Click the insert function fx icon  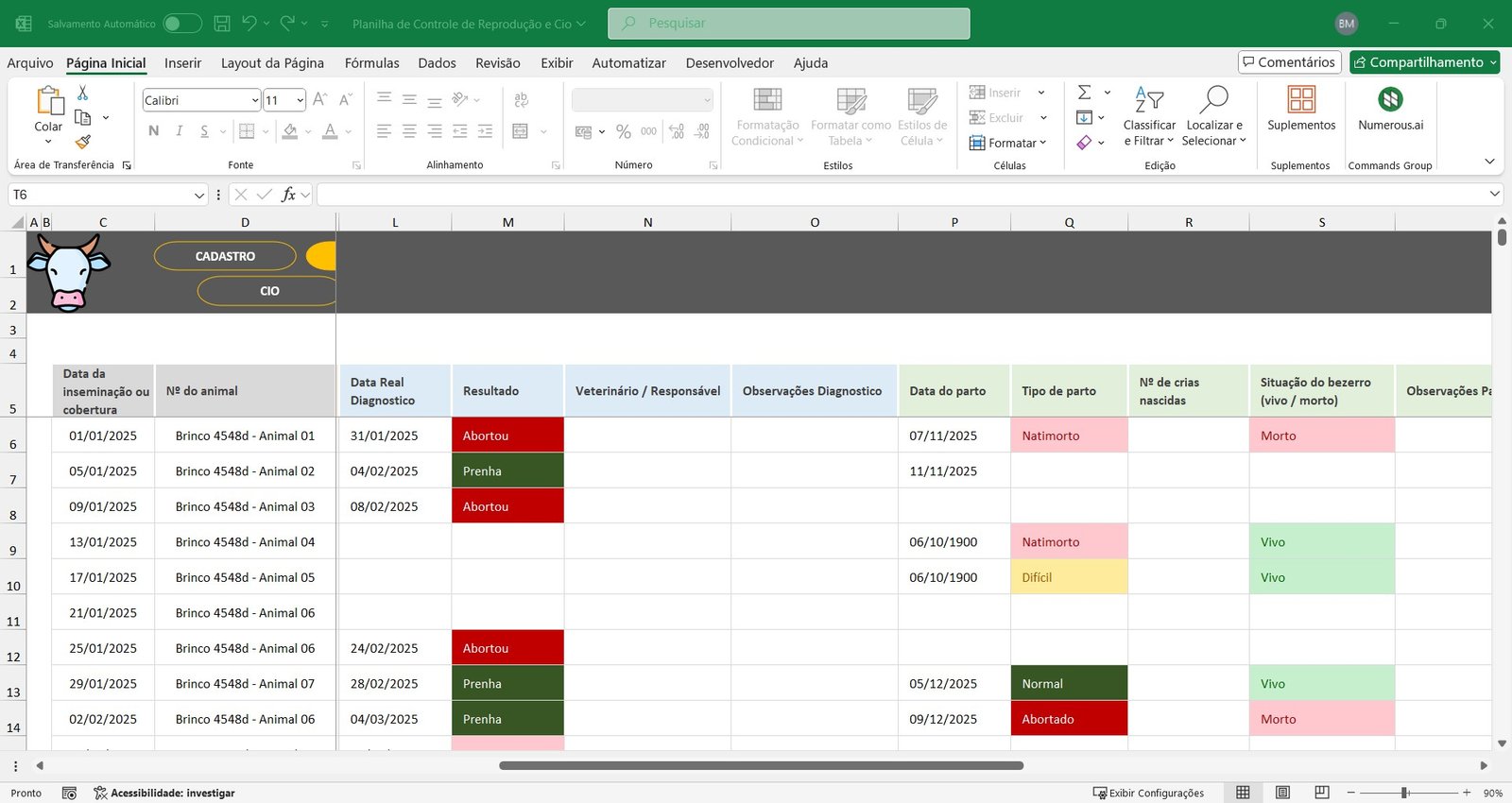tap(288, 195)
